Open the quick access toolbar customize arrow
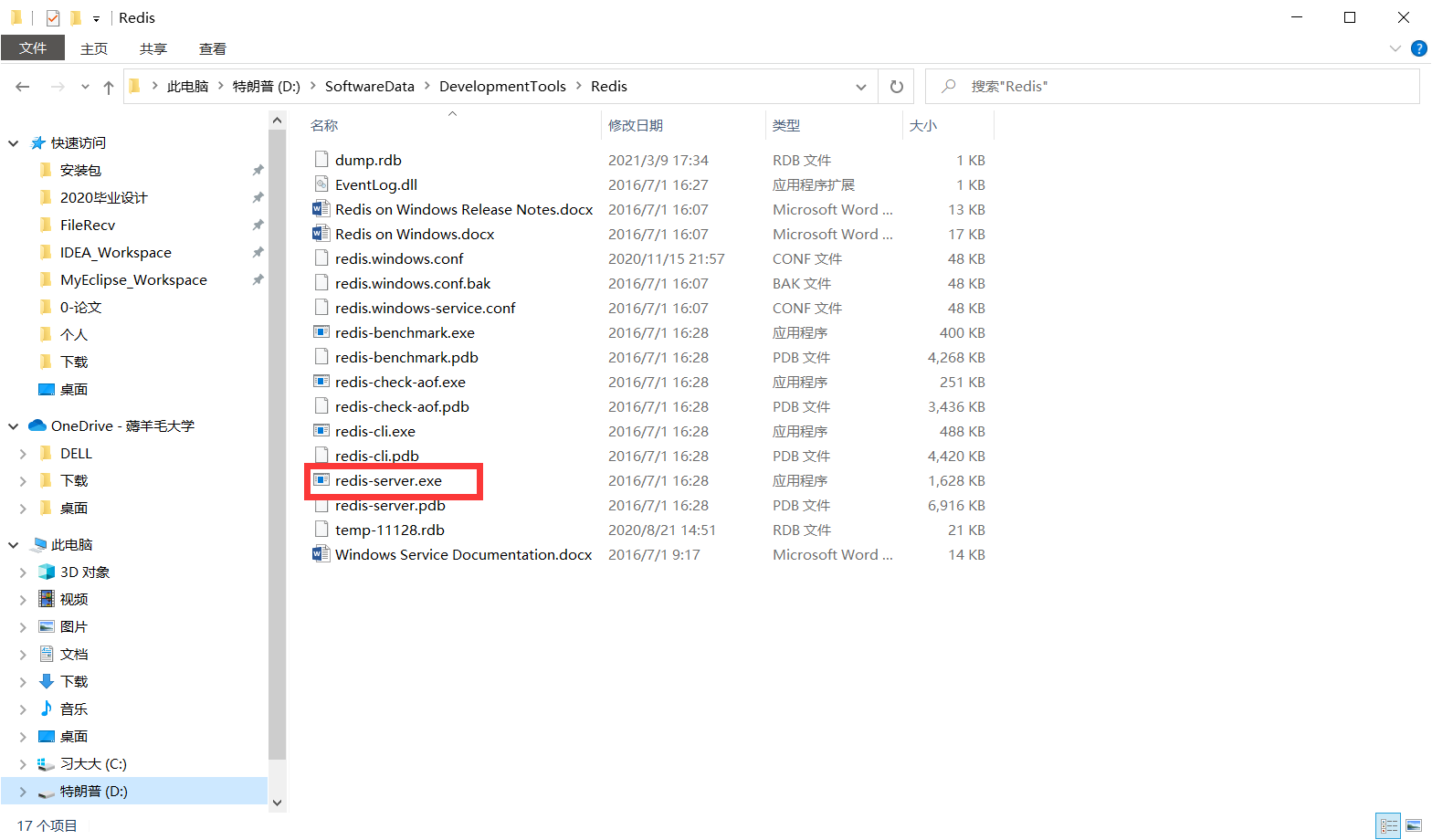 click(96, 18)
